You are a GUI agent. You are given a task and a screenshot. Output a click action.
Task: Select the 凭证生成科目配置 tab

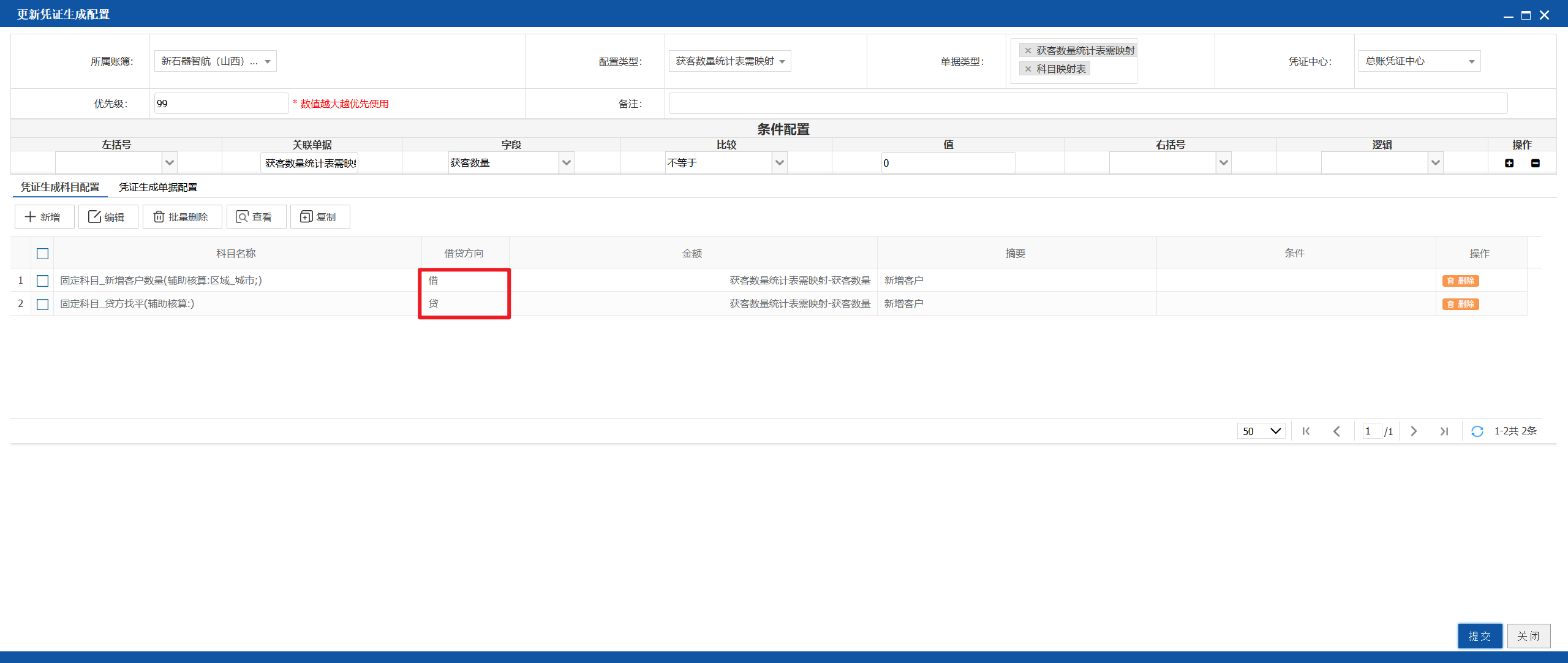click(x=60, y=188)
